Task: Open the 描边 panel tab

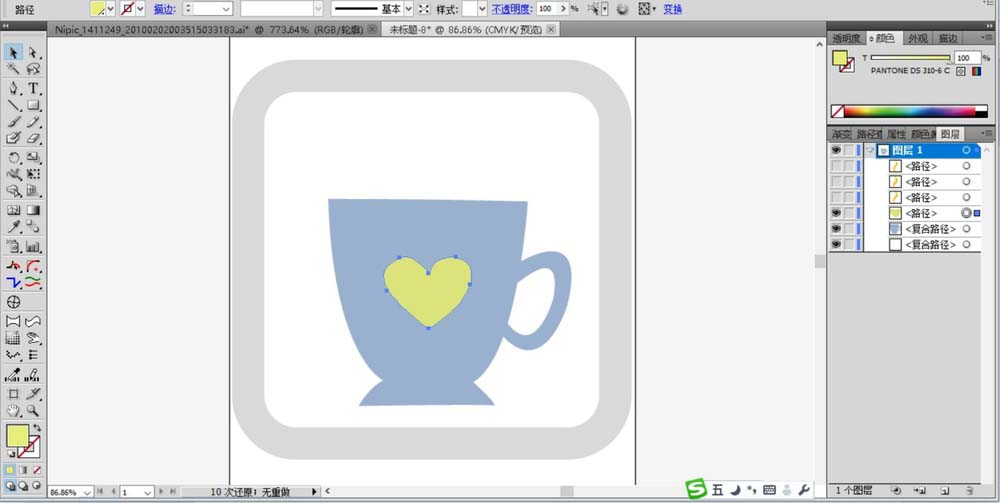Action: [946, 38]
